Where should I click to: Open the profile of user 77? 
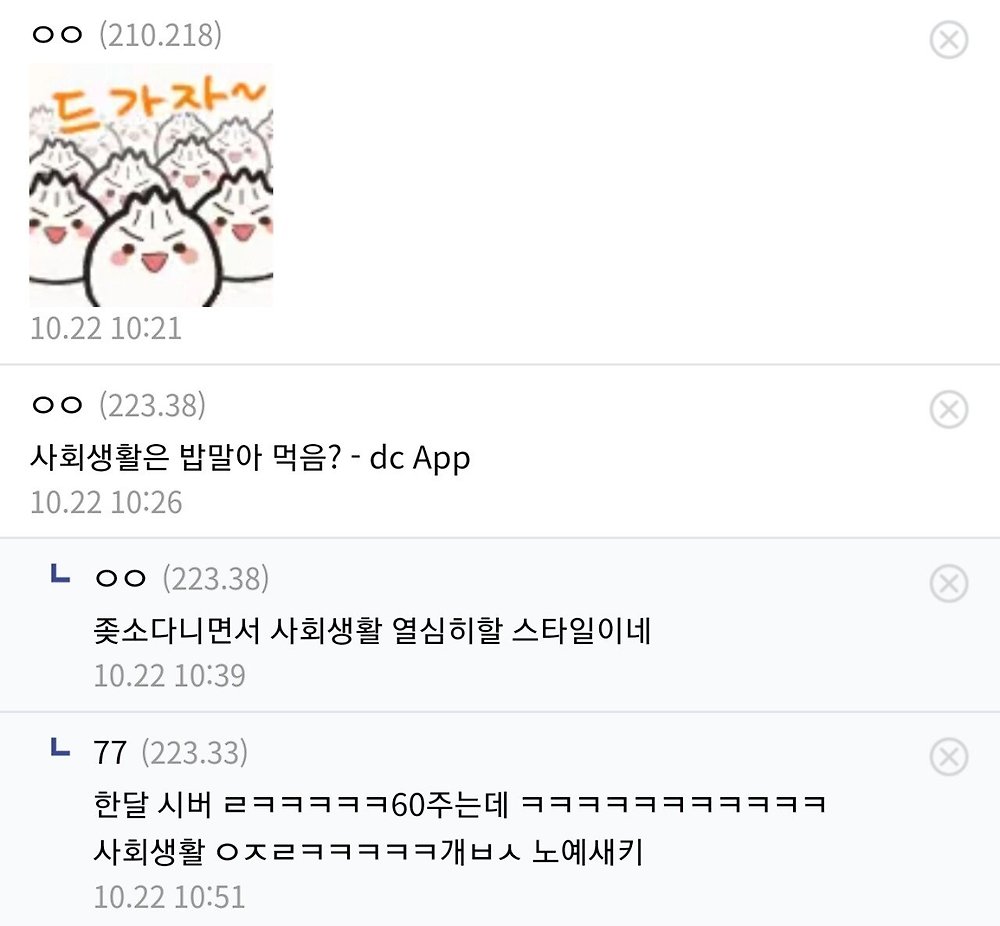tap(110, 753)
